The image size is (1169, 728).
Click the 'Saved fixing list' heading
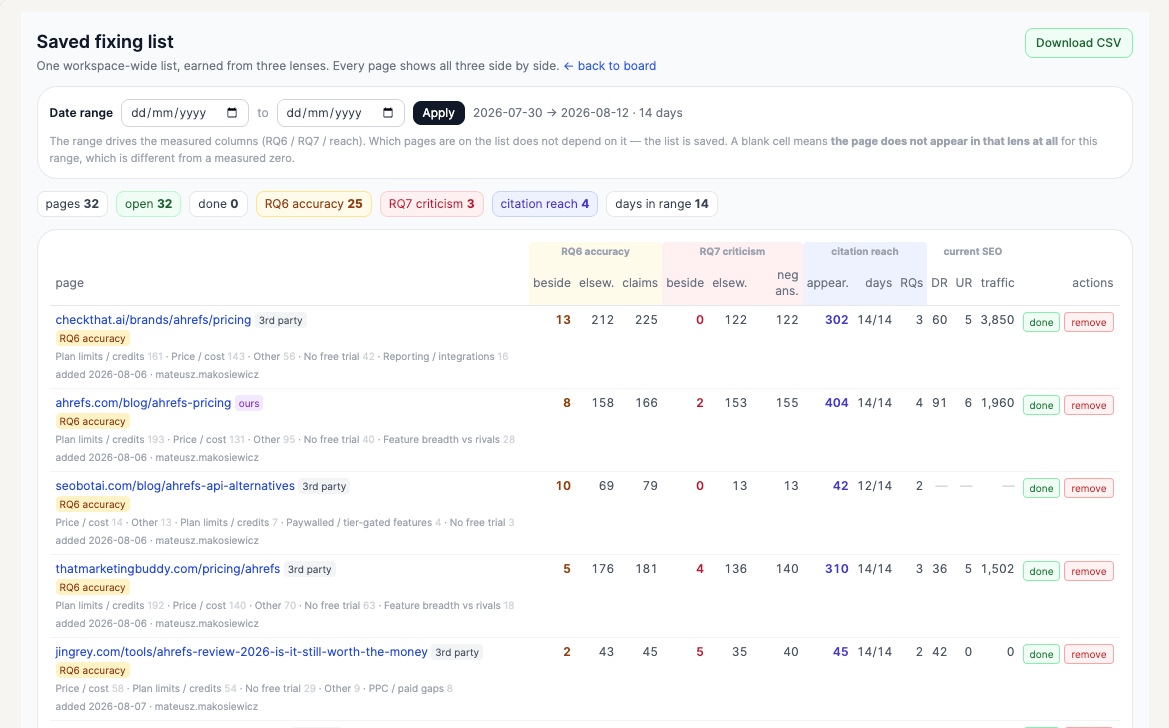click(x=105, y=42)
